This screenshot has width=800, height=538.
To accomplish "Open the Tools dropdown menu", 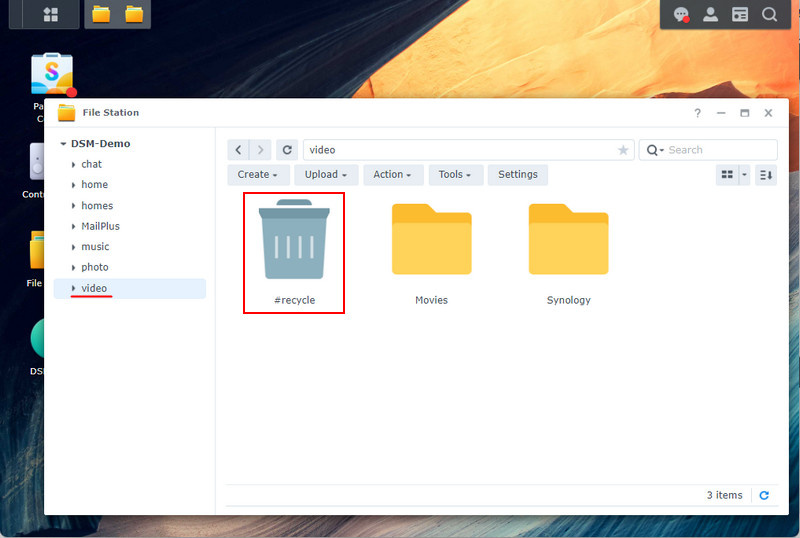I will click(456, 175).
